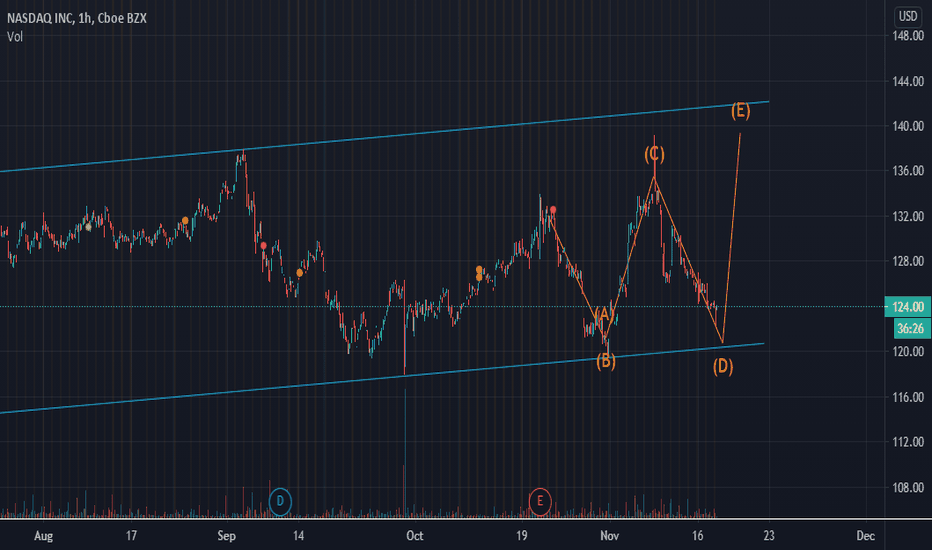
Task: Click the 112.00 price axis label
Action: coord(908,442)
